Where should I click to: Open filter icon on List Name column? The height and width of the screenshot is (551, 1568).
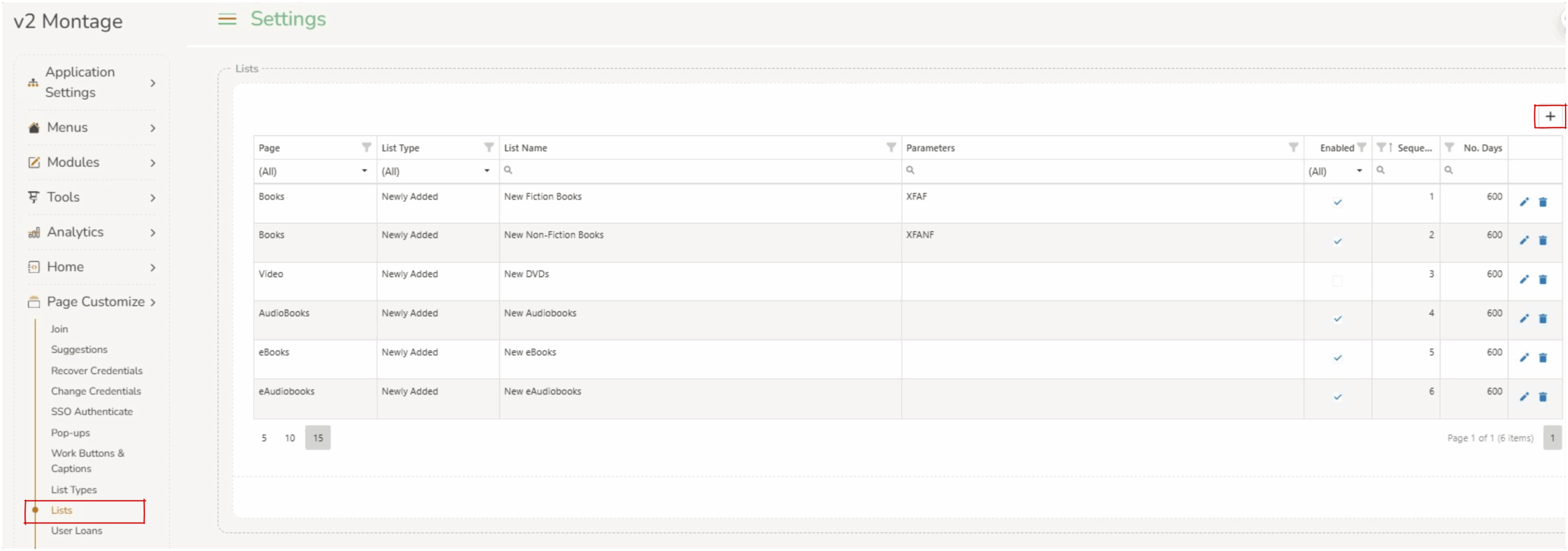(x=891, y=148)
